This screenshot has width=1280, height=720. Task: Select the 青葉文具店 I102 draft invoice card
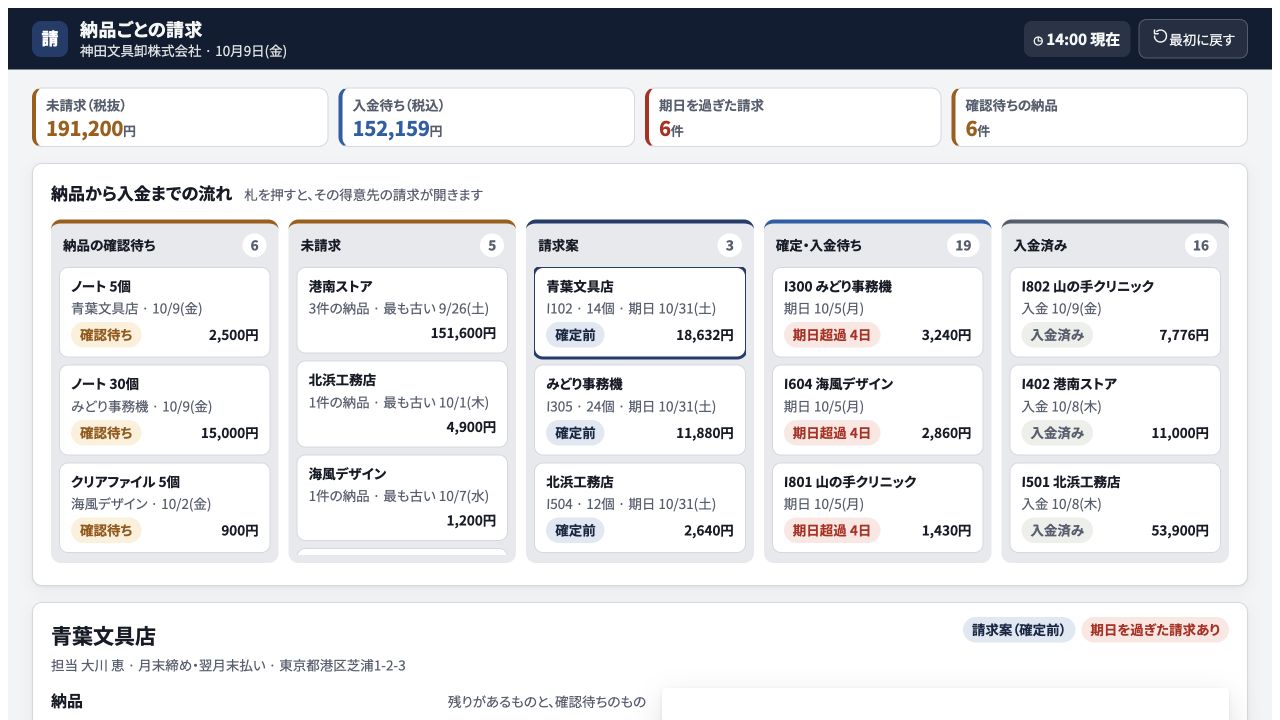point(640,312)
